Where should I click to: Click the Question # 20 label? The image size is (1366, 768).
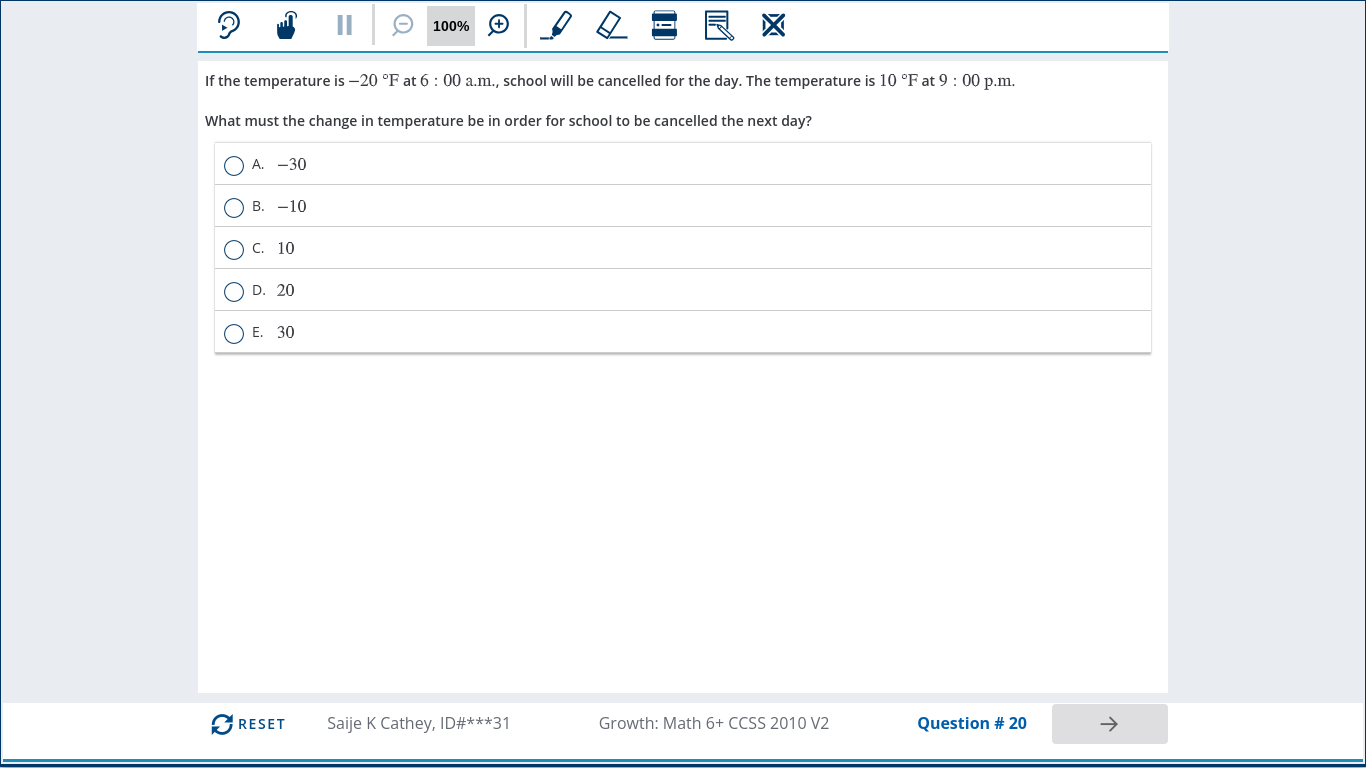[972, 723]
